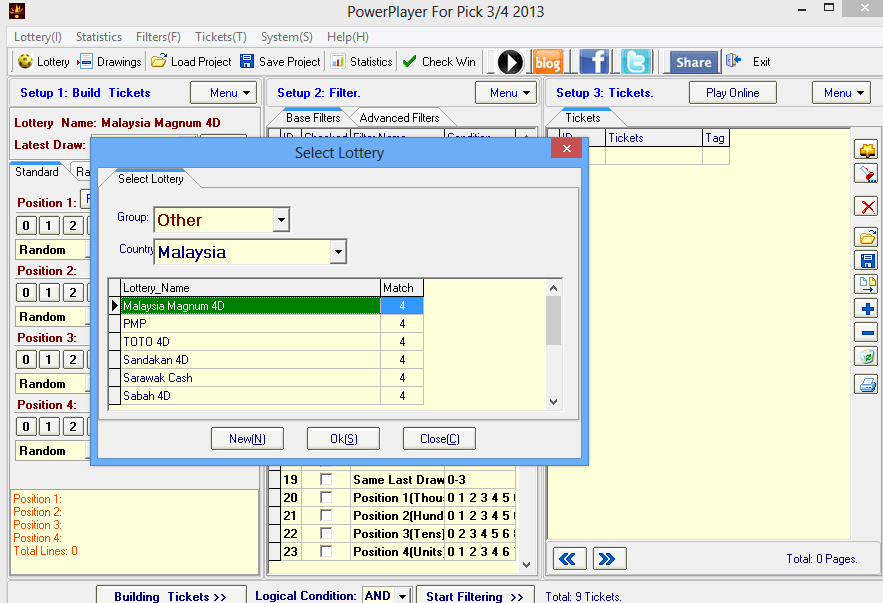883x603 pixels.
Task: Click the Share button in toolbar
Action: (693, 62)
